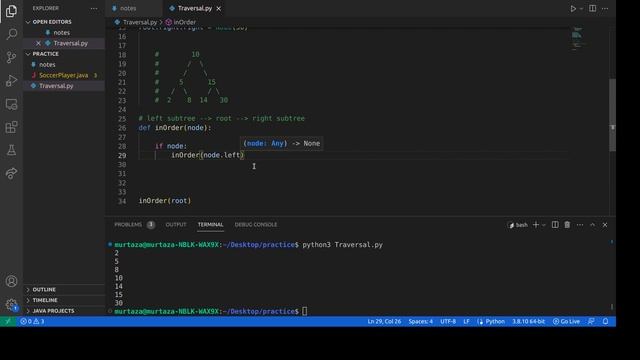Viewport: 640px width, 360px height.
Task: Open SoccerPlayer.java in explorer
Action: [x=63, y=75]
